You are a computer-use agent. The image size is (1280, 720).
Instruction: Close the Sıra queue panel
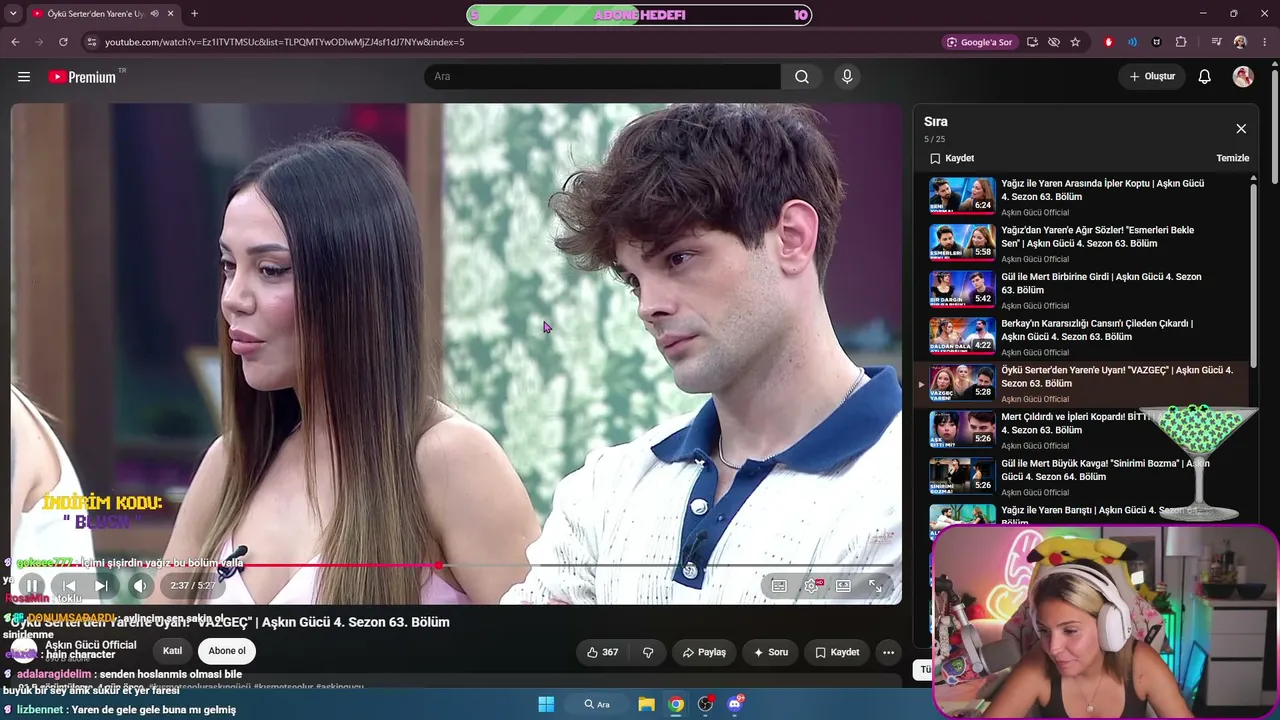click(x=1241, y=129)
